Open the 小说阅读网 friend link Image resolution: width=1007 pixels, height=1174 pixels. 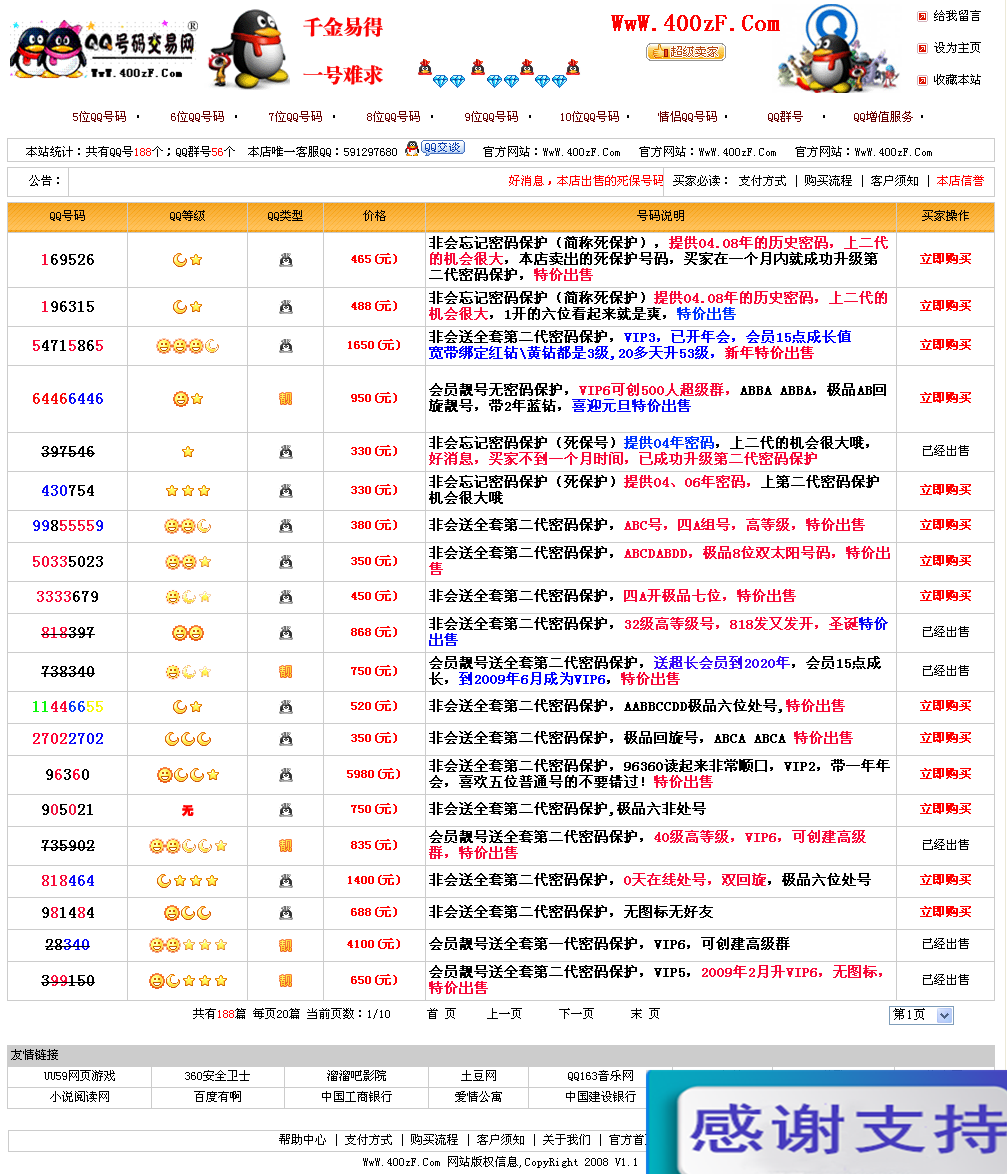(x=79, y=1097)
